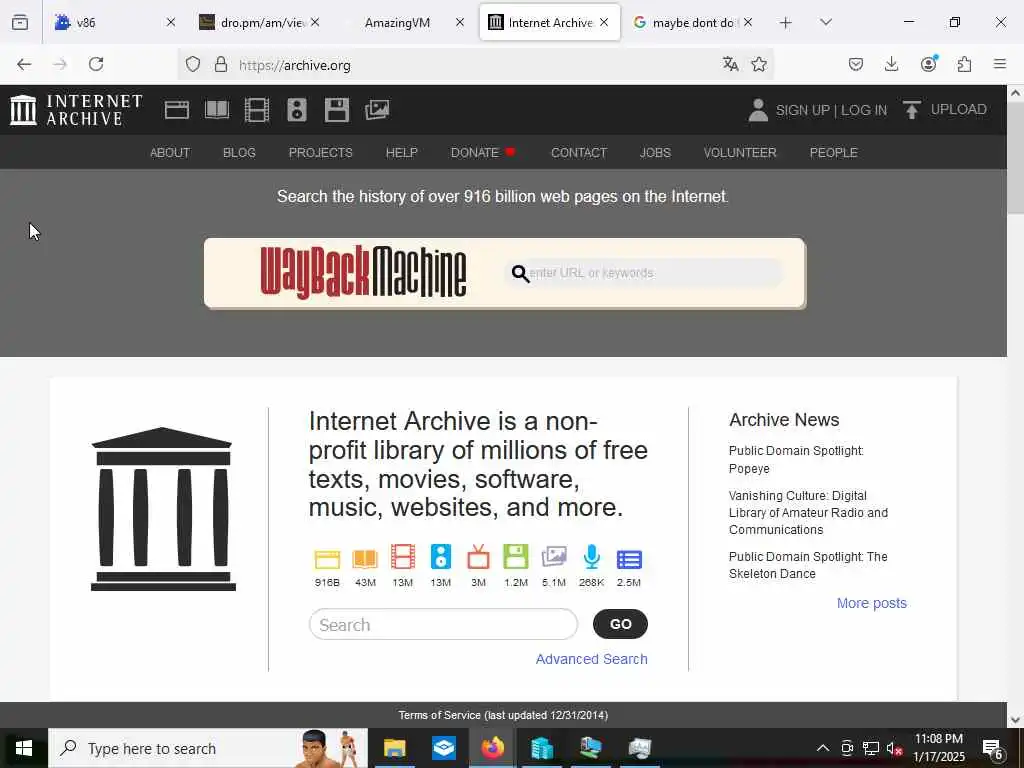The image size is (1024, 768).
Task: Open the Video film icon in header
Action: (257, 110)
